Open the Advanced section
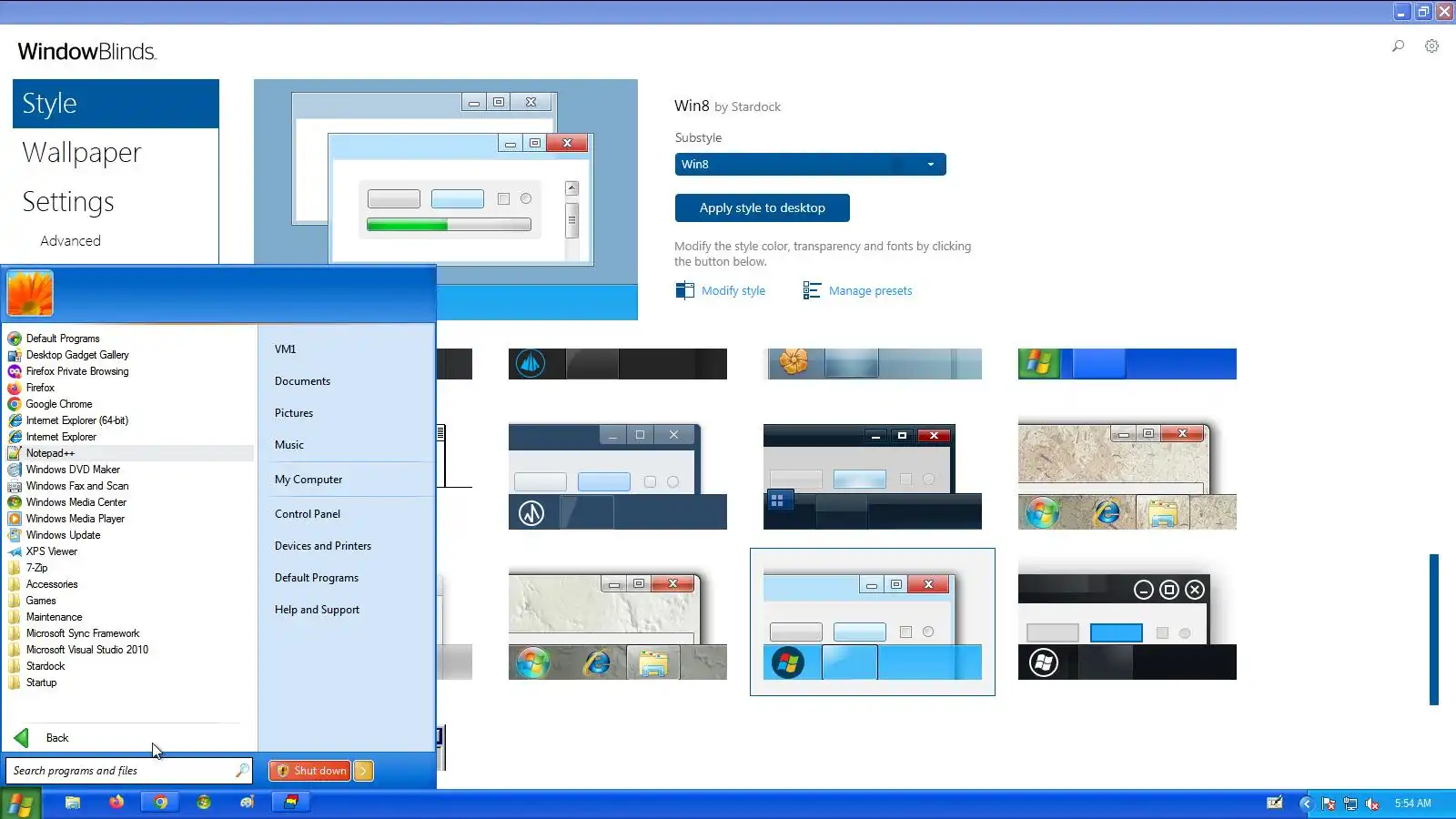The height and width of the screenshot is (819, 1456). pyautogui.click(x=70, y=241)
